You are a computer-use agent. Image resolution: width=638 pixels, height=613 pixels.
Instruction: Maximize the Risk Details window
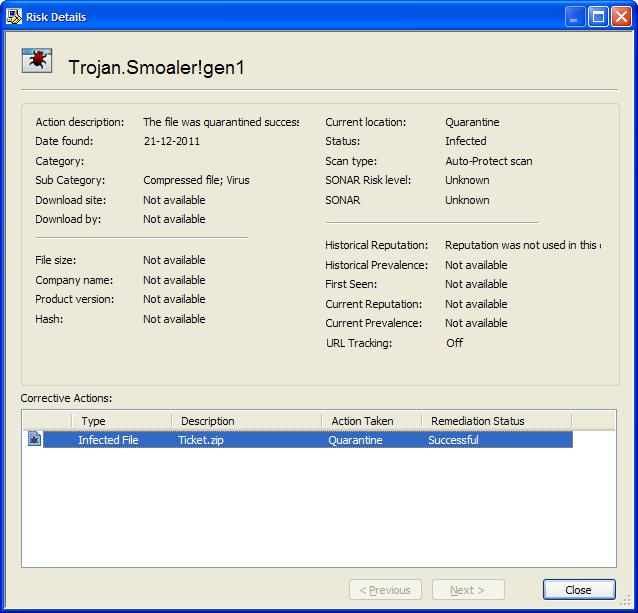pyautogui.click(x=598, y=16)
